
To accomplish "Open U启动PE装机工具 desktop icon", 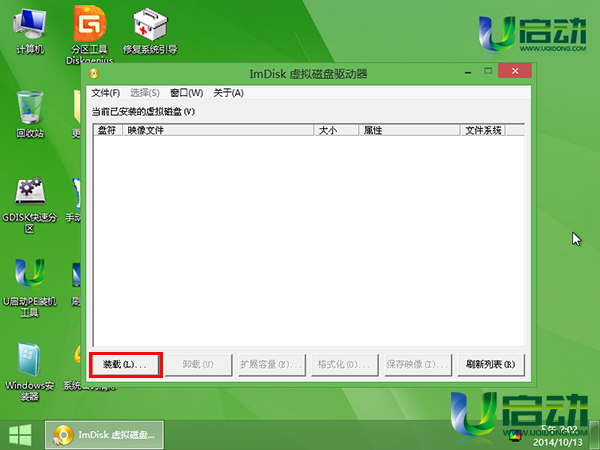I will click(29, 288).
